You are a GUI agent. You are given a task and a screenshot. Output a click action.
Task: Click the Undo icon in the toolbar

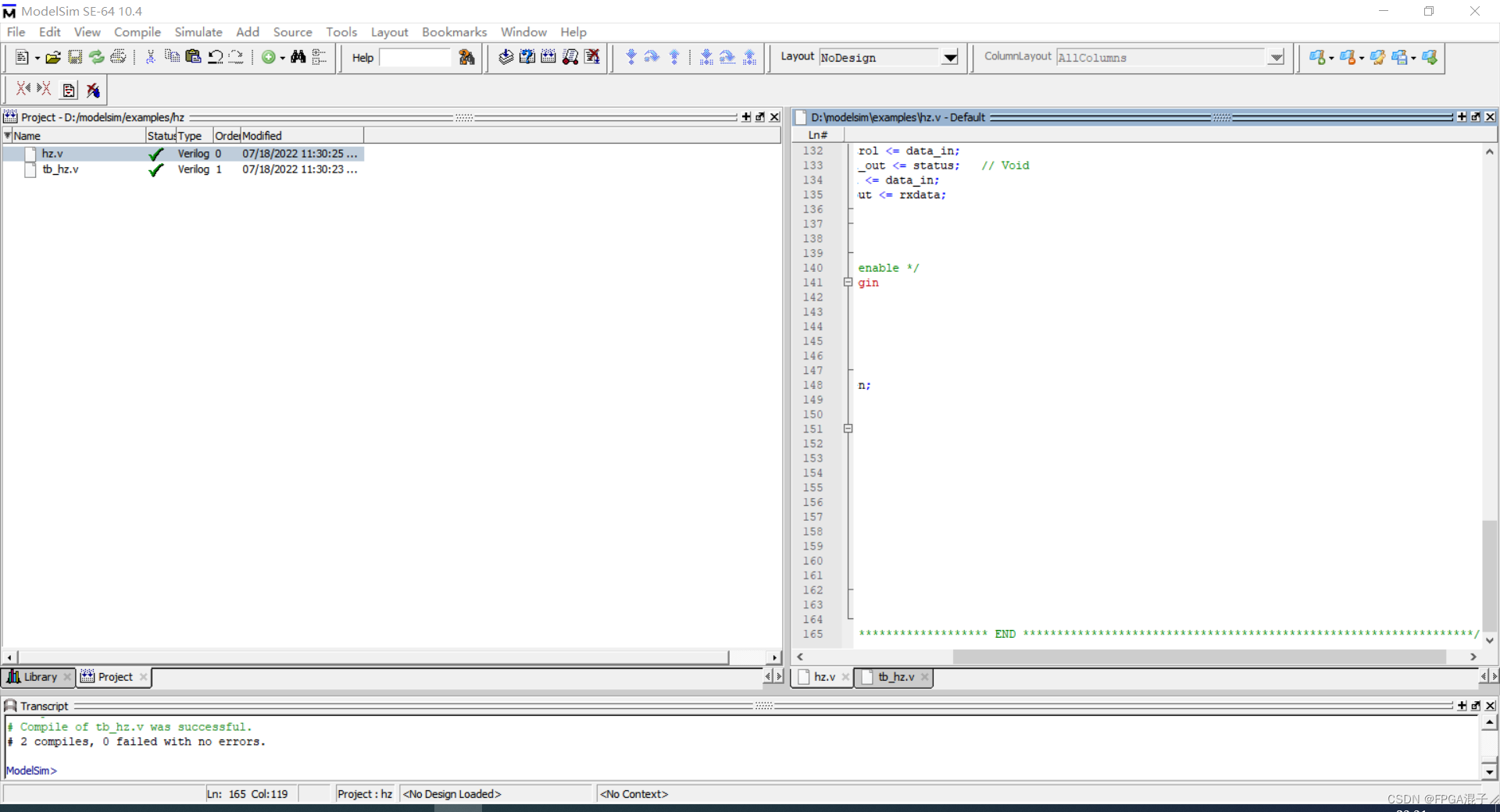215,57
